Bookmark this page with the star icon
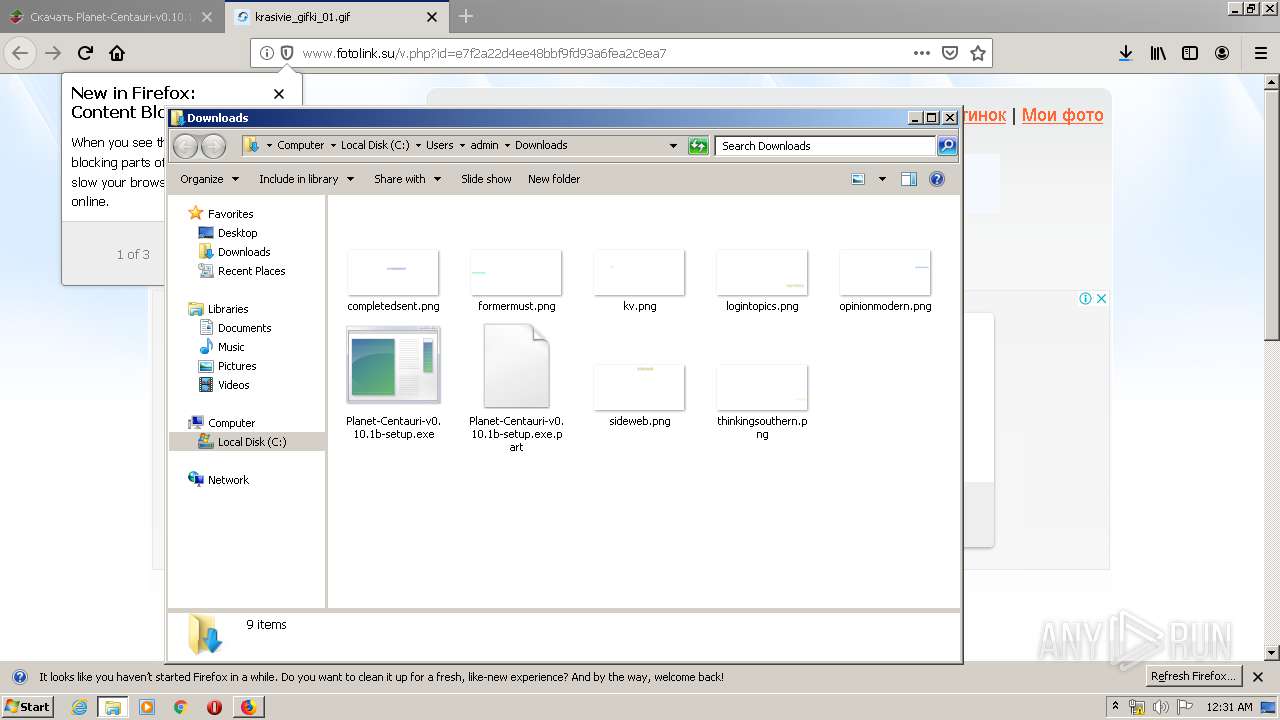 click(978, 53)
